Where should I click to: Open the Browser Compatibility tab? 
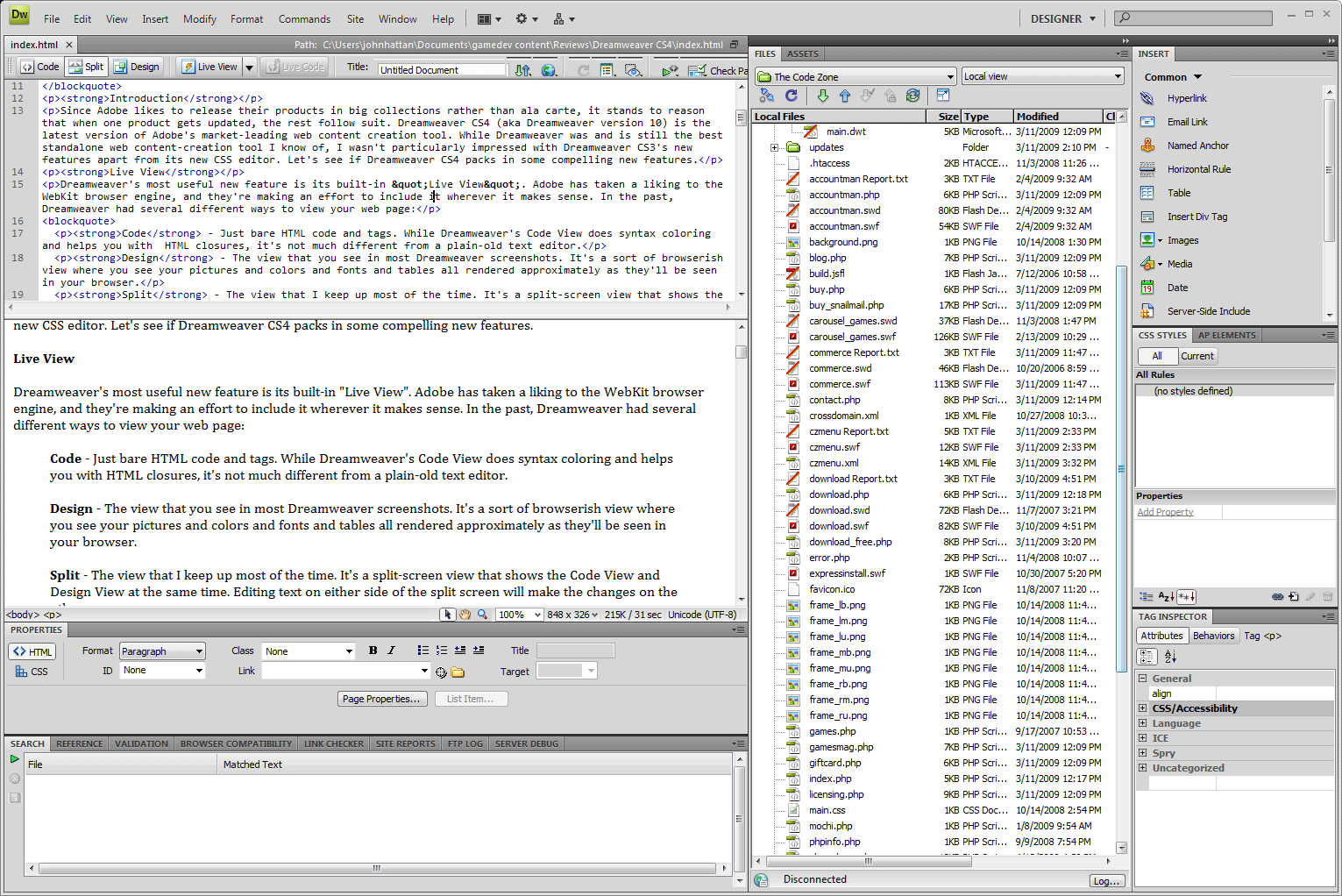[236, 743]
